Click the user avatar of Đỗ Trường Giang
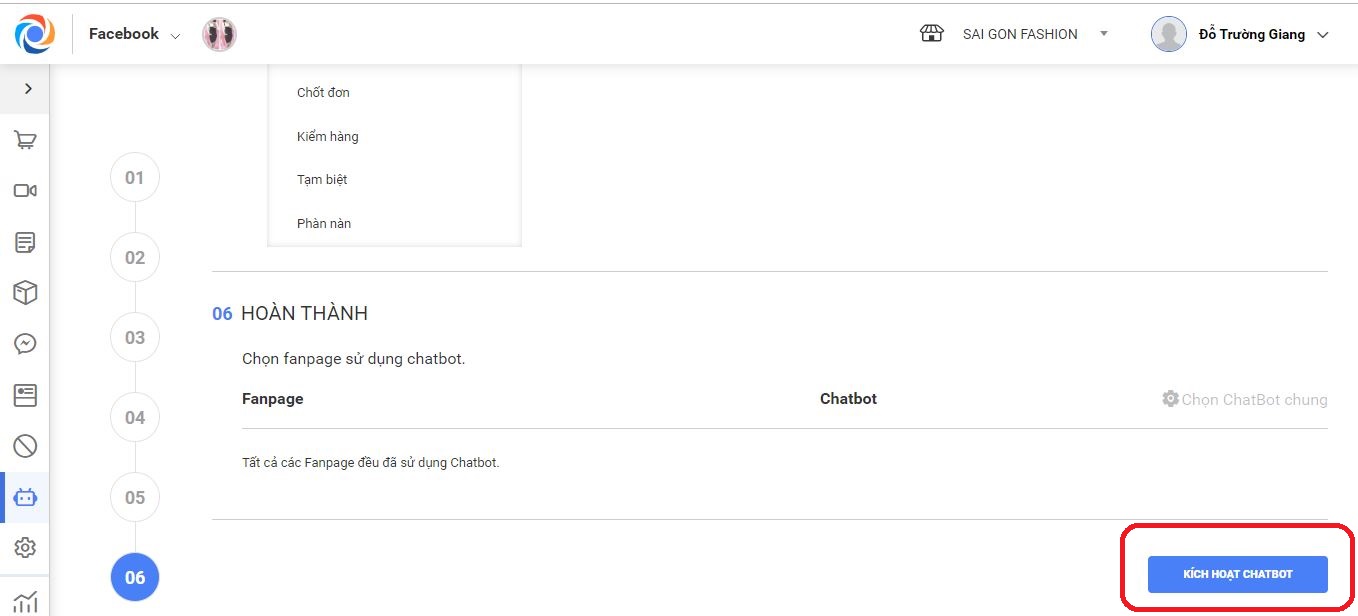The width and height of the screenshot is (1358, 616). coord(1169,34)
